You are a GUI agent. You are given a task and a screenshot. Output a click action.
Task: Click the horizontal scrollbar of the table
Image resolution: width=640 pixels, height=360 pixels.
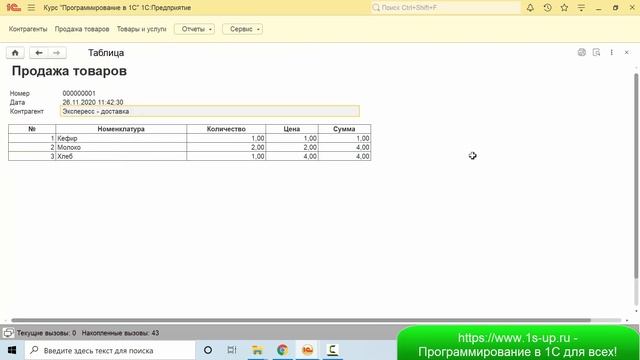[x=301, y=320]
